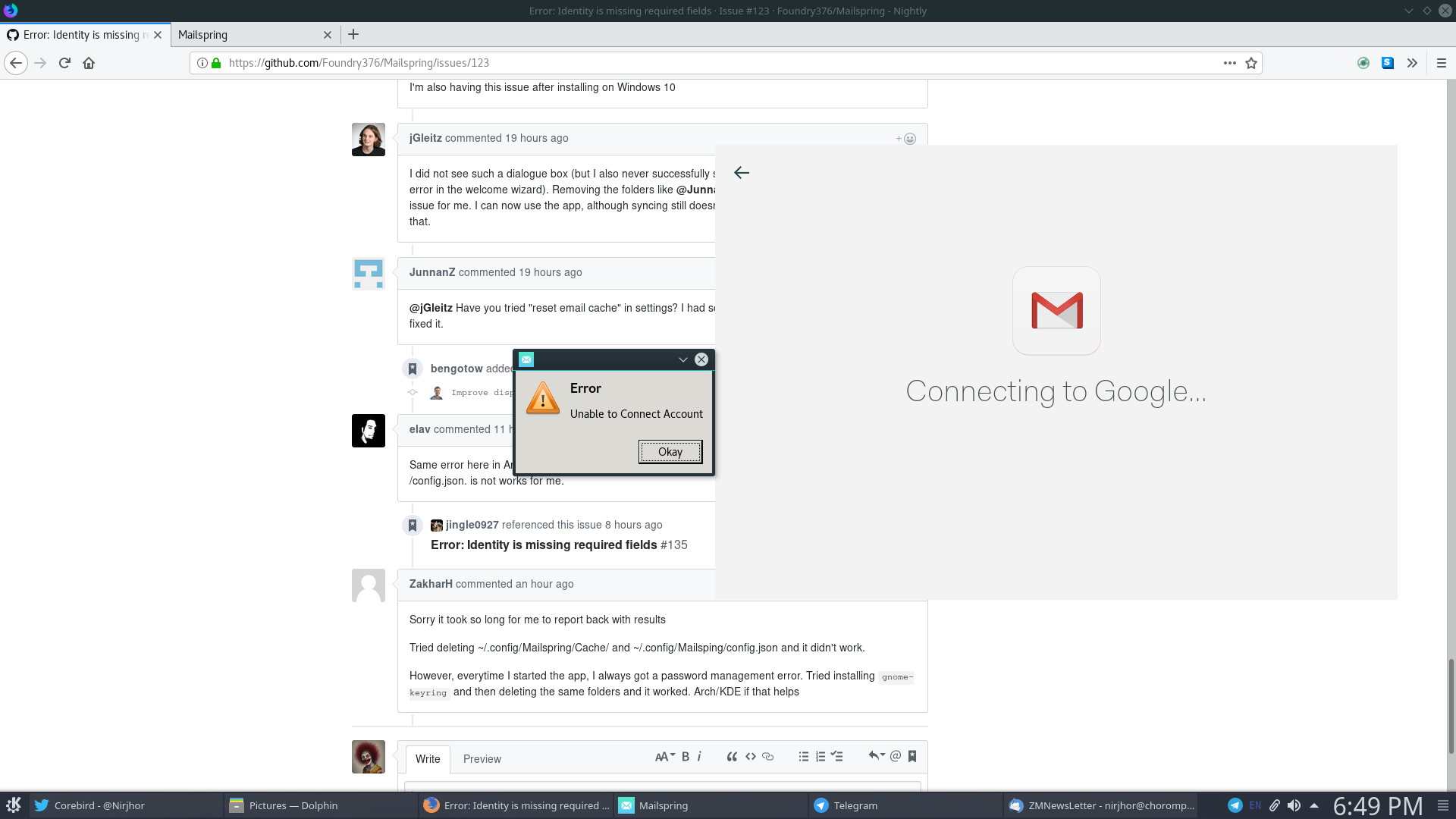Add an emoji reaction to jGleitz's comment
The height and width of the screenshot is (819, 1456).
click(x=908, y=138)
